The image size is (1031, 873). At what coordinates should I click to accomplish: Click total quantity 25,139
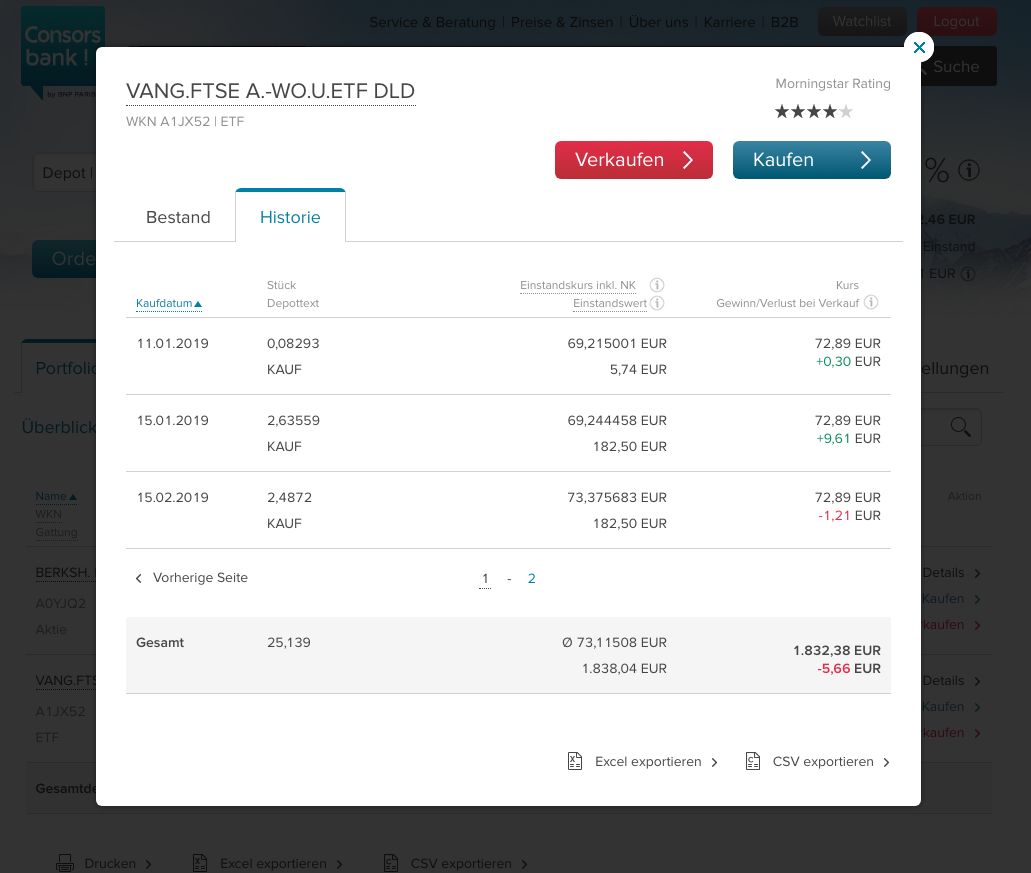point(289,642)
